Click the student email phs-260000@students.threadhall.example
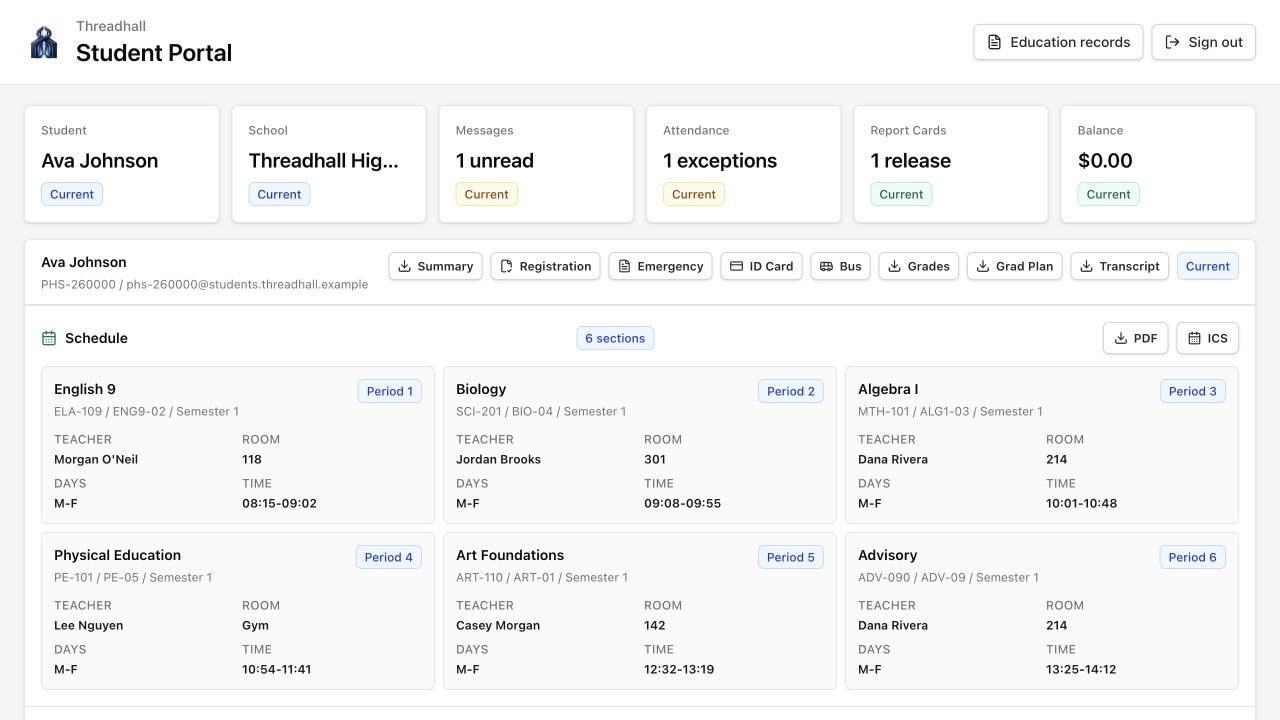Screen dimensions: 1280x720 247,284
